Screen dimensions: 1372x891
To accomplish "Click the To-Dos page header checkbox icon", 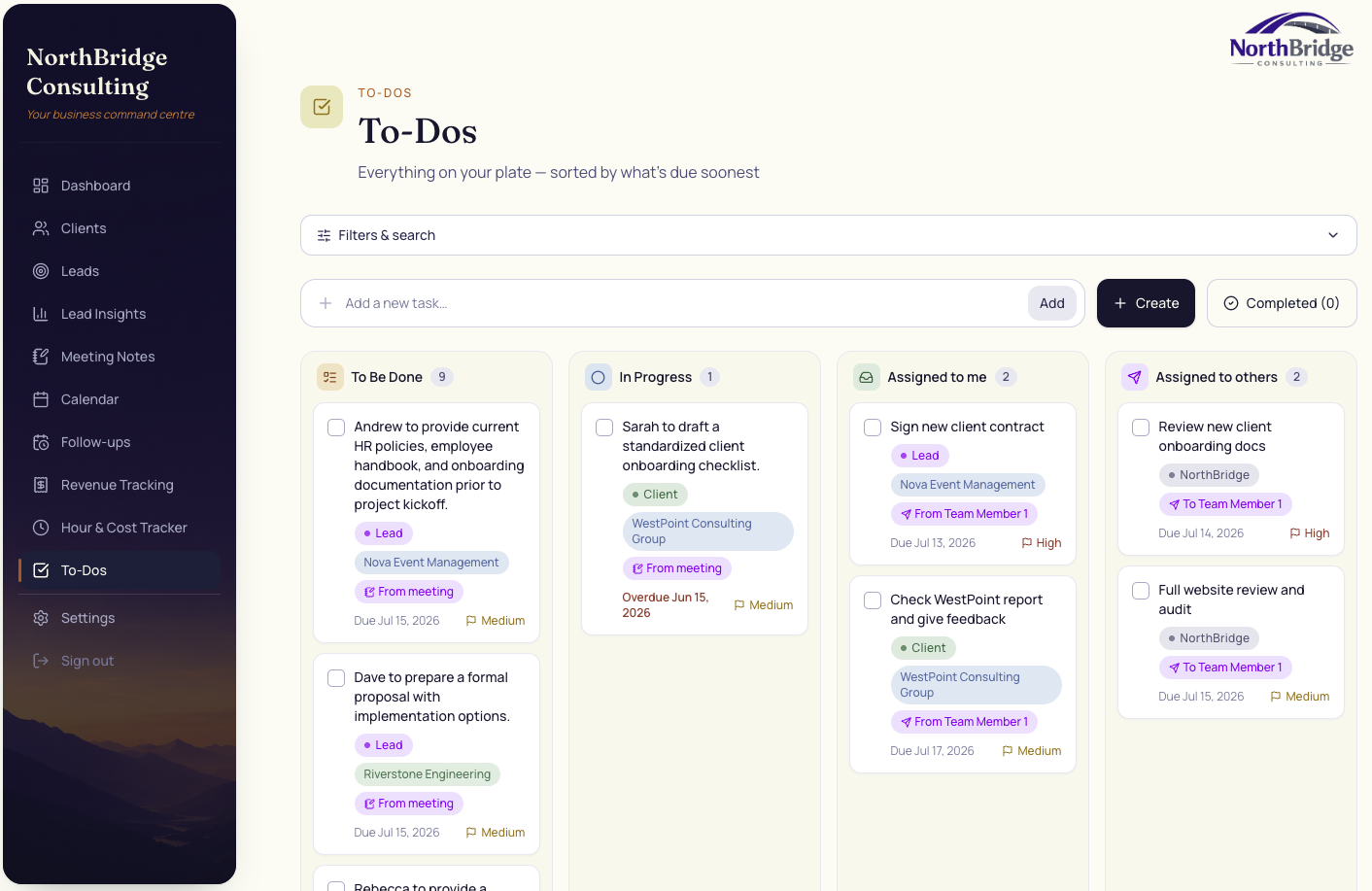I will pyautogui.click(x=322, y=107).
